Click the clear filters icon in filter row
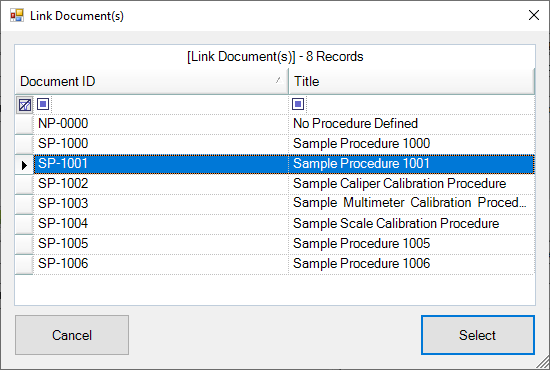The width and height of the screenshot is (550, 370). coord(25,105)
